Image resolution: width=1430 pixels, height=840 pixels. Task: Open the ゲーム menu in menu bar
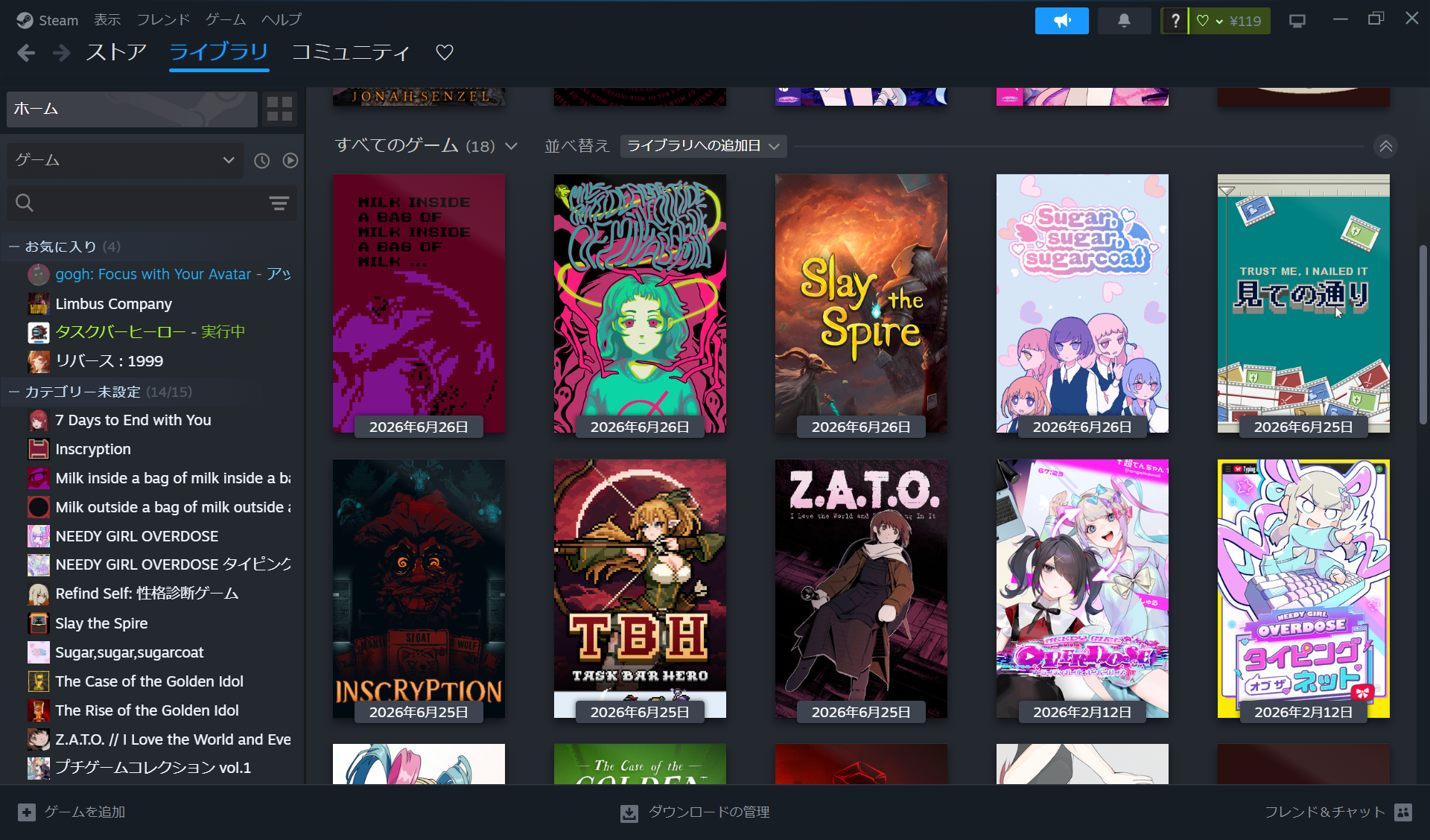pyautogui.click(x=226, y=20)
